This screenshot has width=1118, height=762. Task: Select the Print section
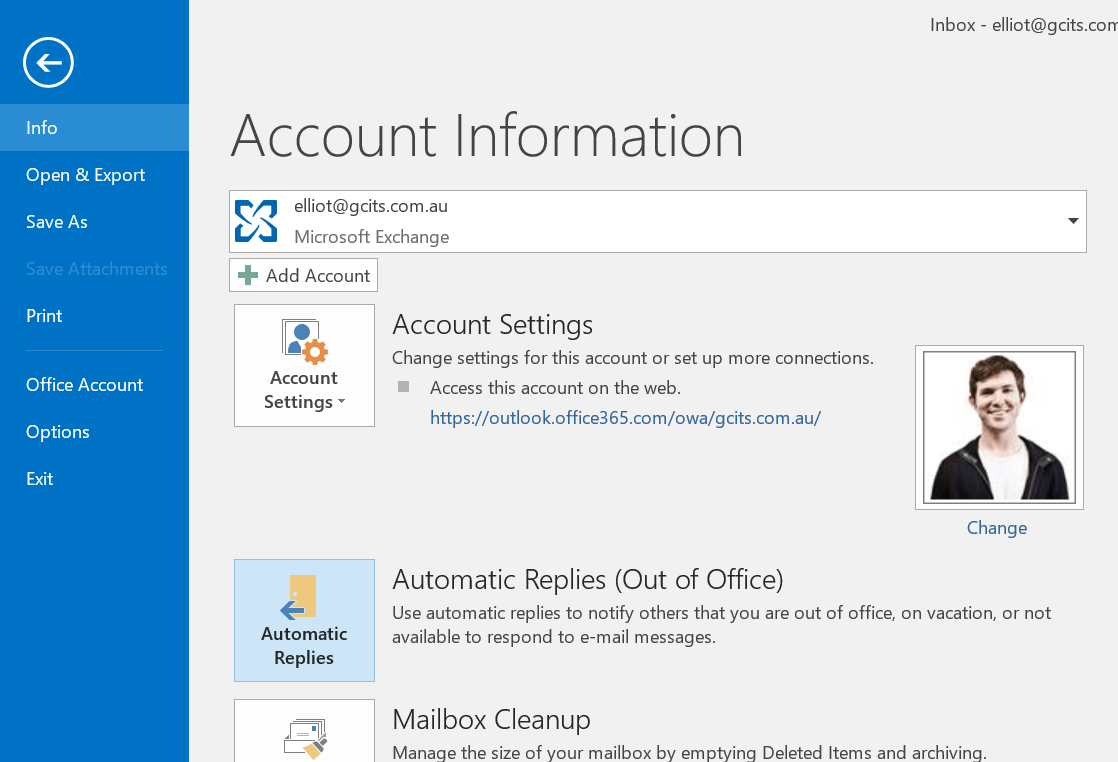pos(44,315)
